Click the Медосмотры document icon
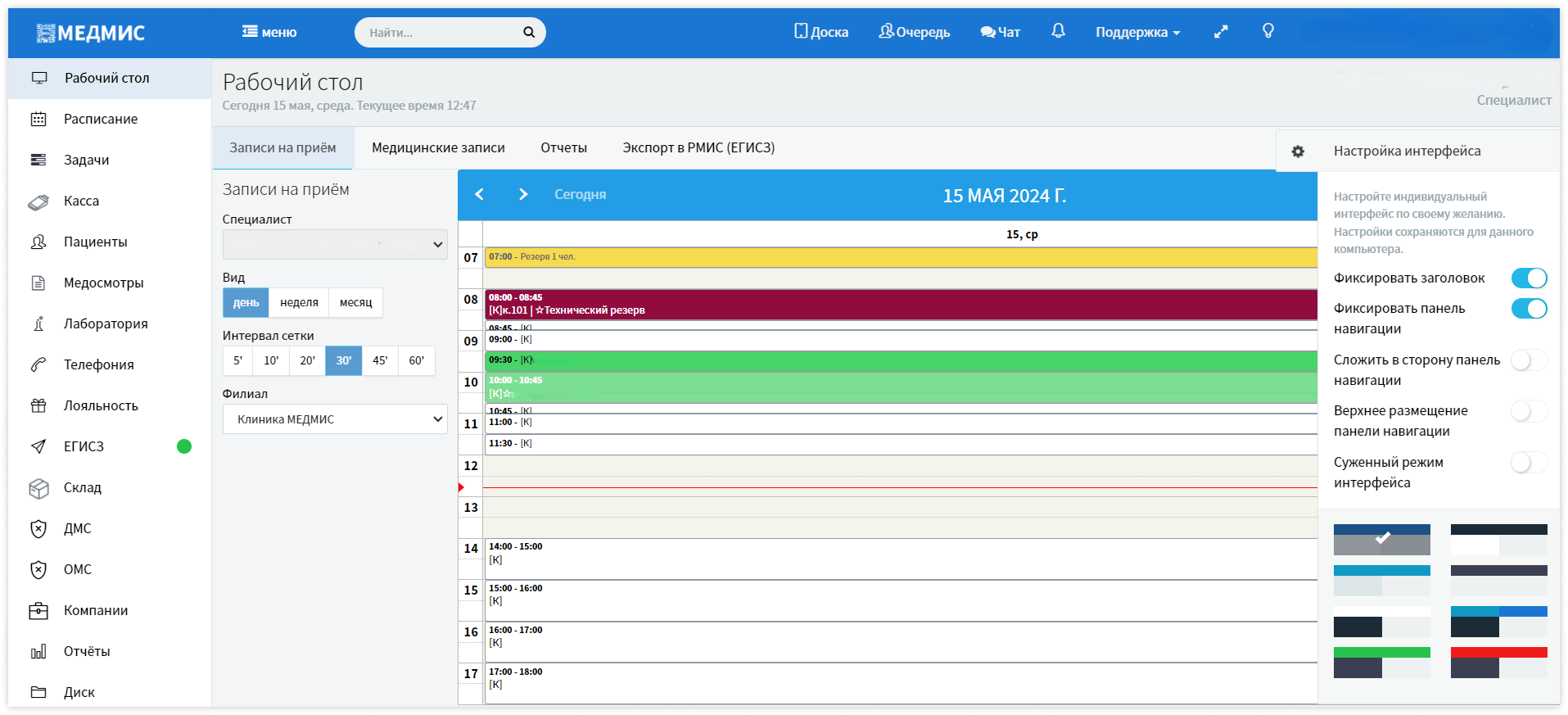The height and width of the screenshot is (715, 1568). click(38, 283)
